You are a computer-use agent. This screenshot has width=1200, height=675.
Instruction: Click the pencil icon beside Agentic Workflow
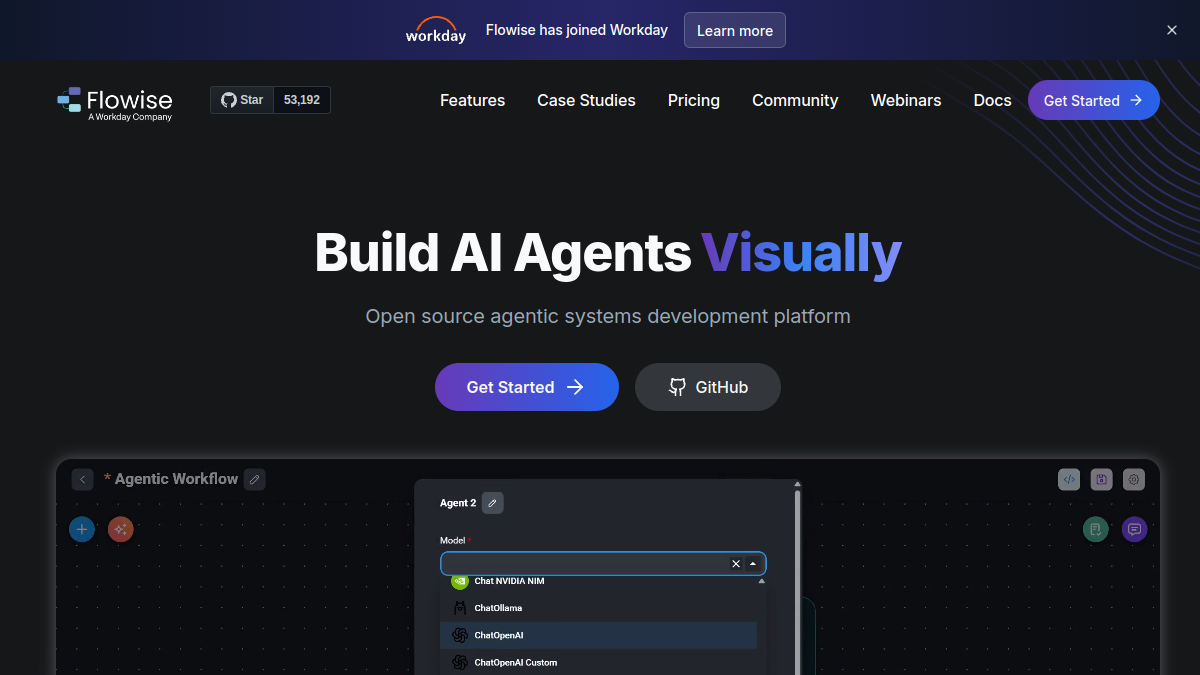[255, 479]
